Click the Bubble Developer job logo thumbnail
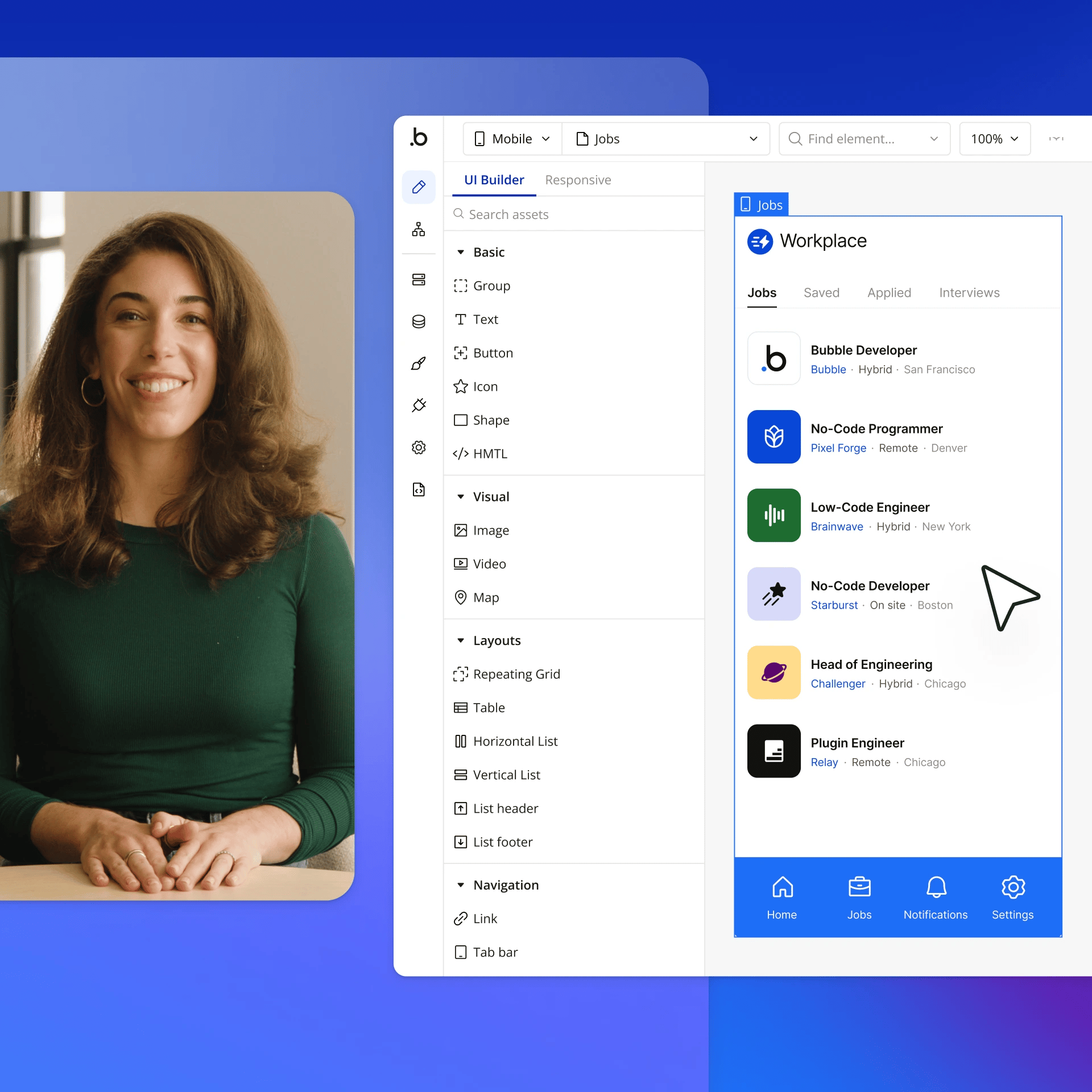This screenshot has width=1092, height=1092. pyautogui.click(x=773, y=358)
